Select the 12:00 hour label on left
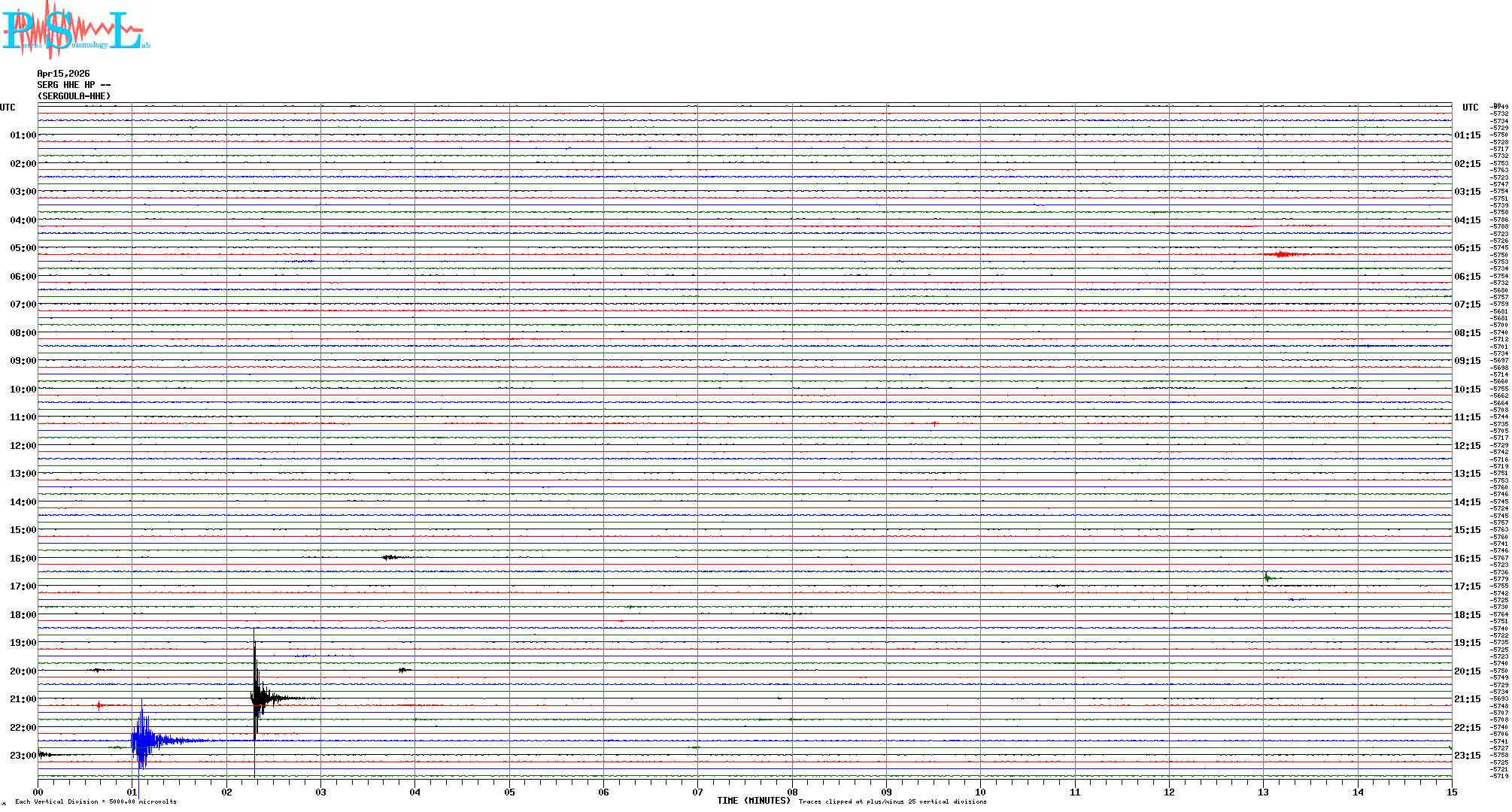This screenshot has width=1512, height=812. (23, 446)
